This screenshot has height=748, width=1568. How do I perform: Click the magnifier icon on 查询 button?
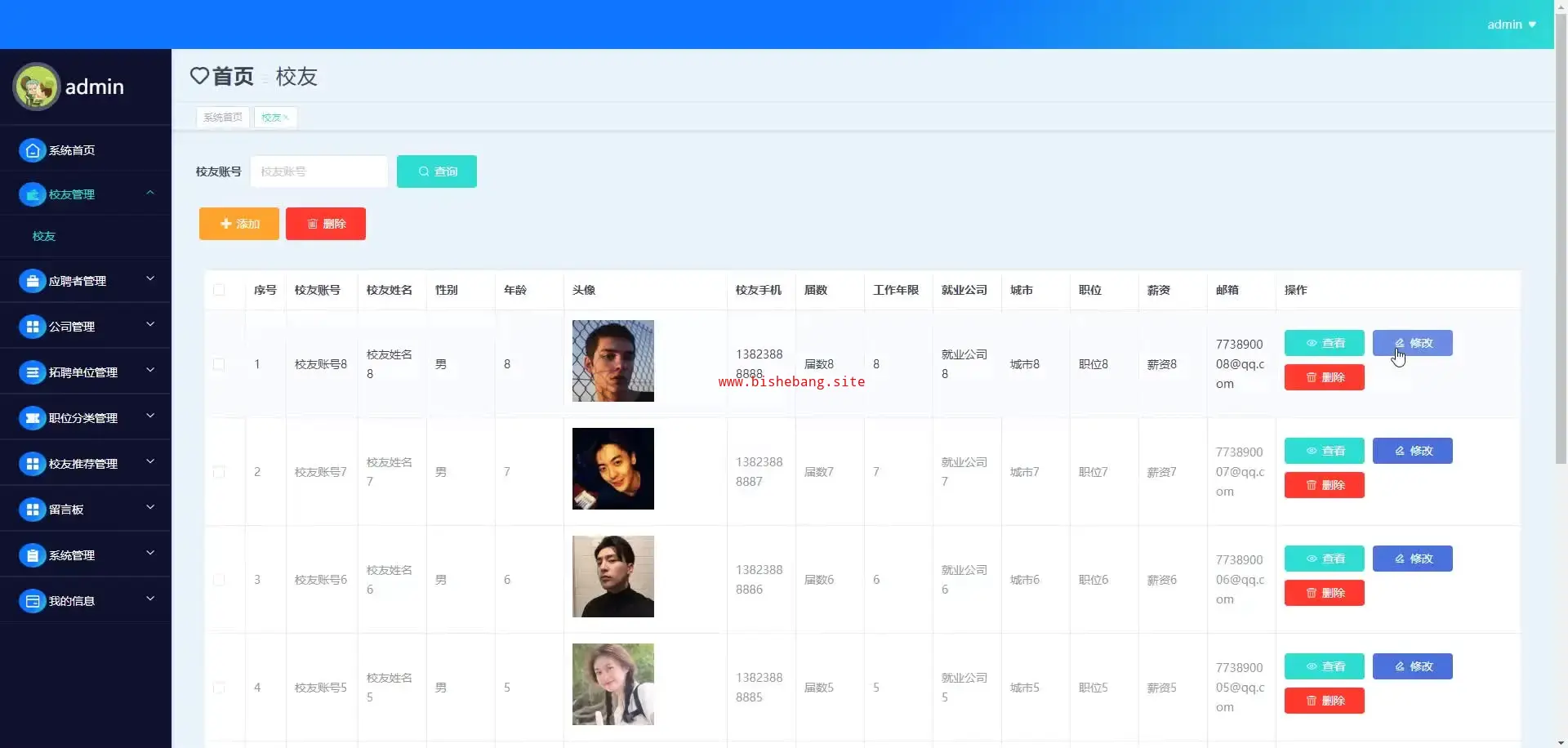424,171
